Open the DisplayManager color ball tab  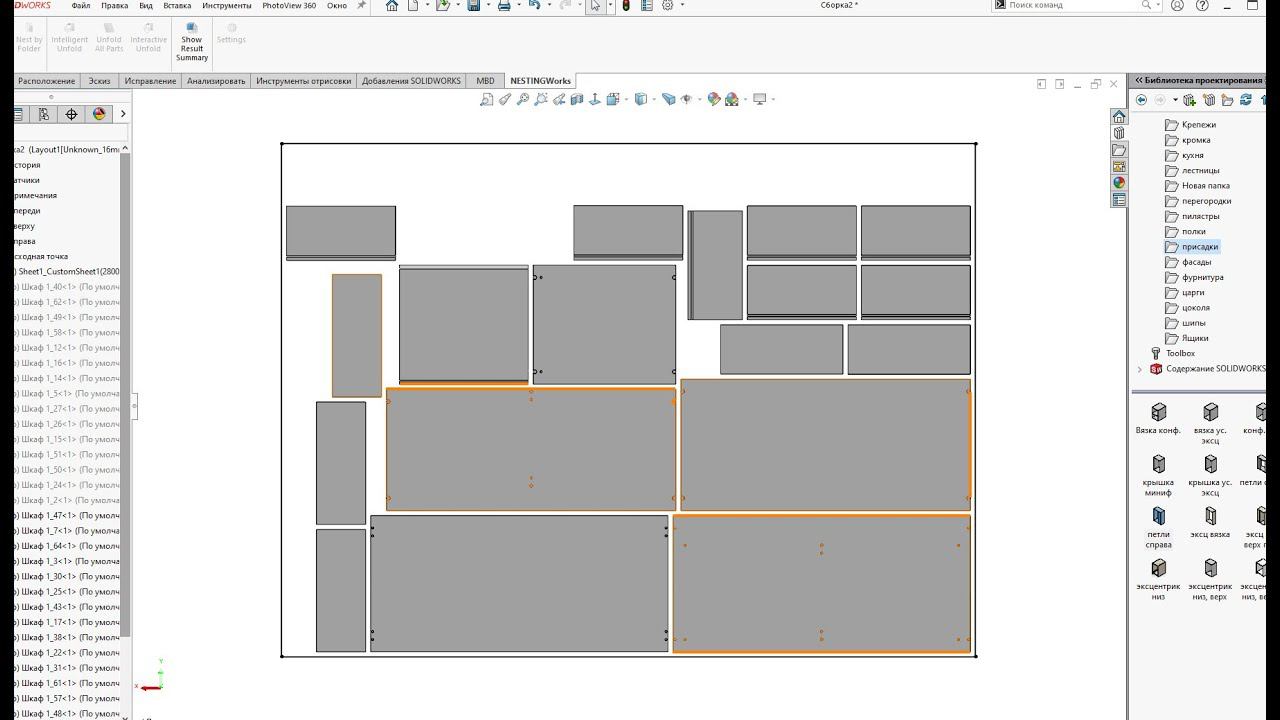point(99,114)
